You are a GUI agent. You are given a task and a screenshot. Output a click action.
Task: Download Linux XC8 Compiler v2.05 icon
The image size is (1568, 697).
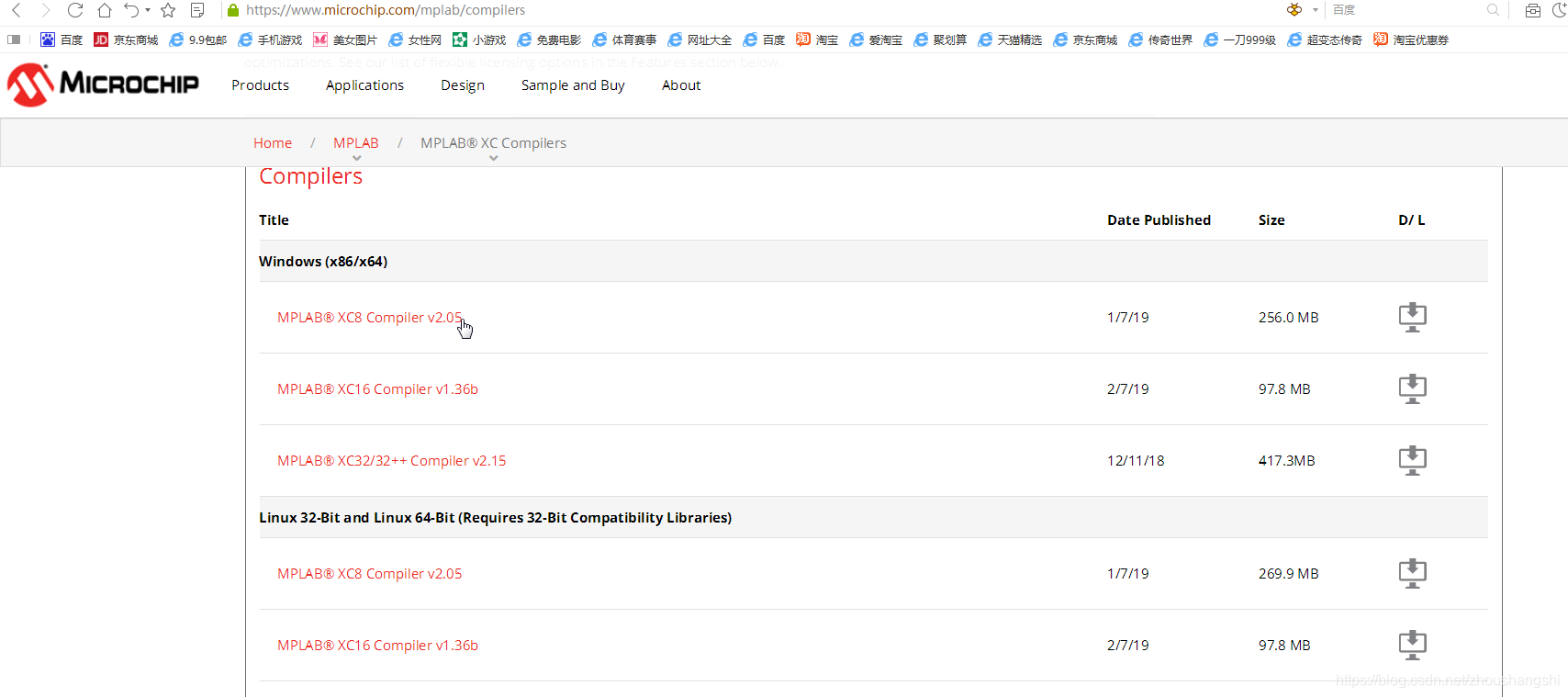[1412, 573]
